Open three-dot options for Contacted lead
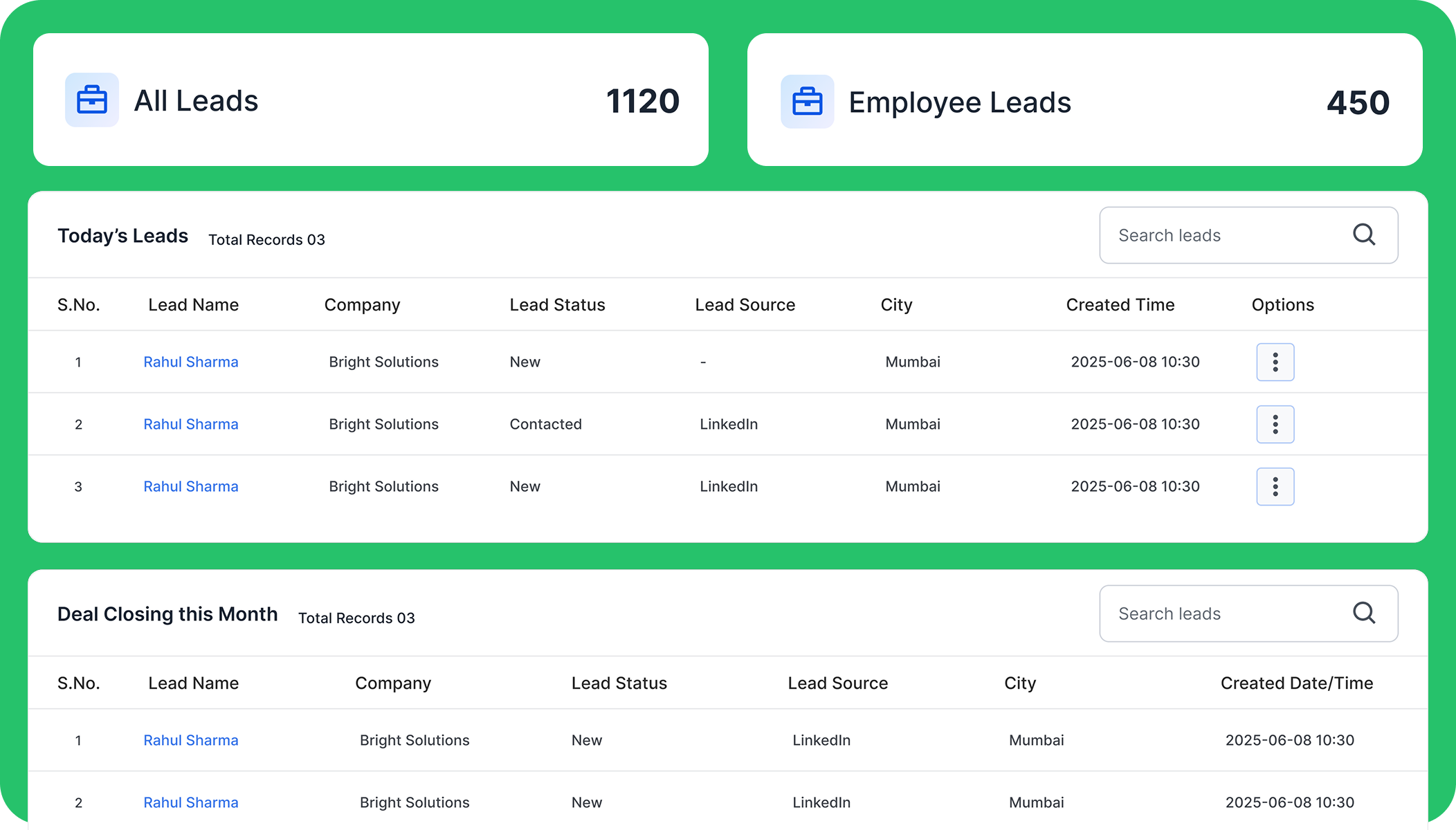 1275,424
